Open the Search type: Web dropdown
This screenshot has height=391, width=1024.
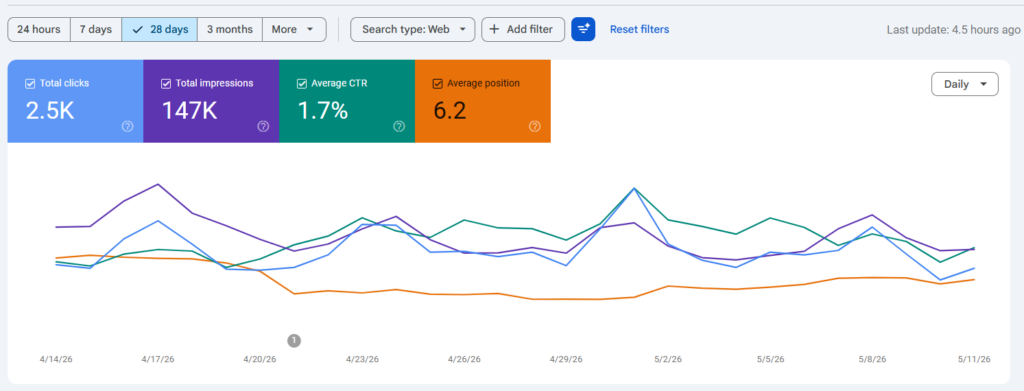[x=413, y=29]
